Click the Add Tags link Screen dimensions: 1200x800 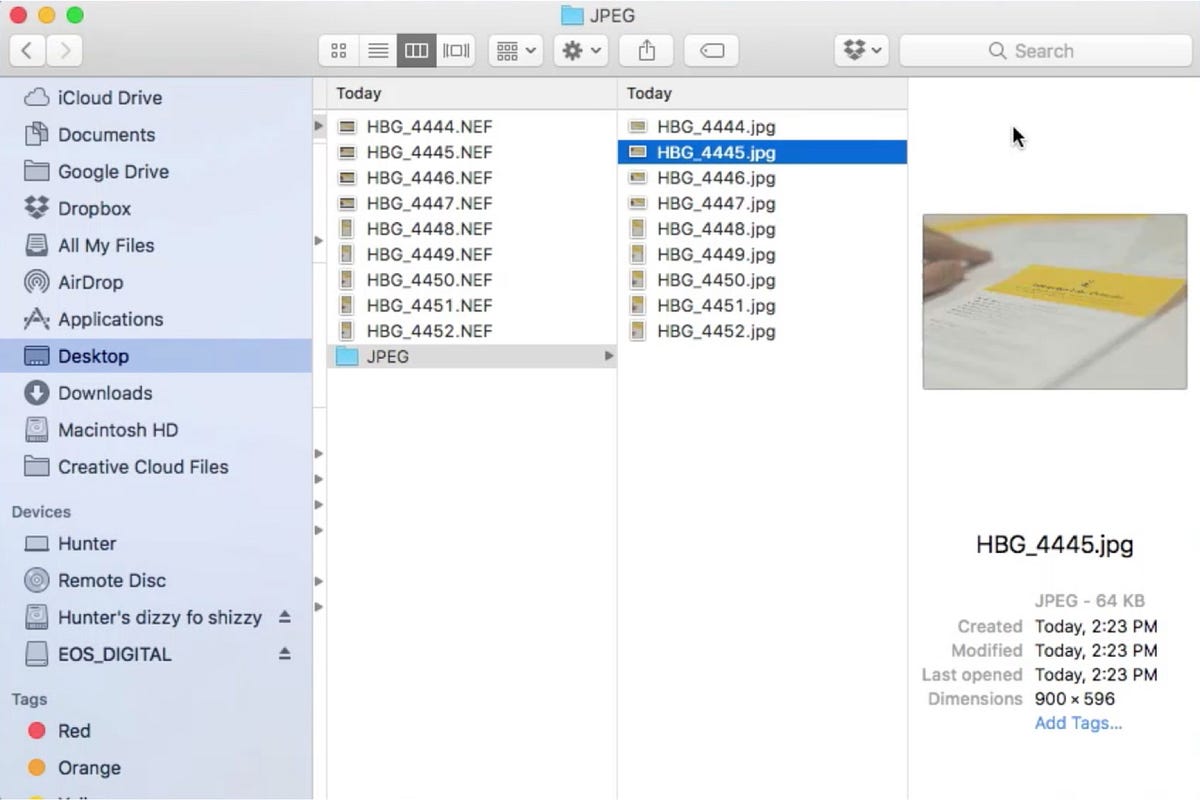(1078, 722)
